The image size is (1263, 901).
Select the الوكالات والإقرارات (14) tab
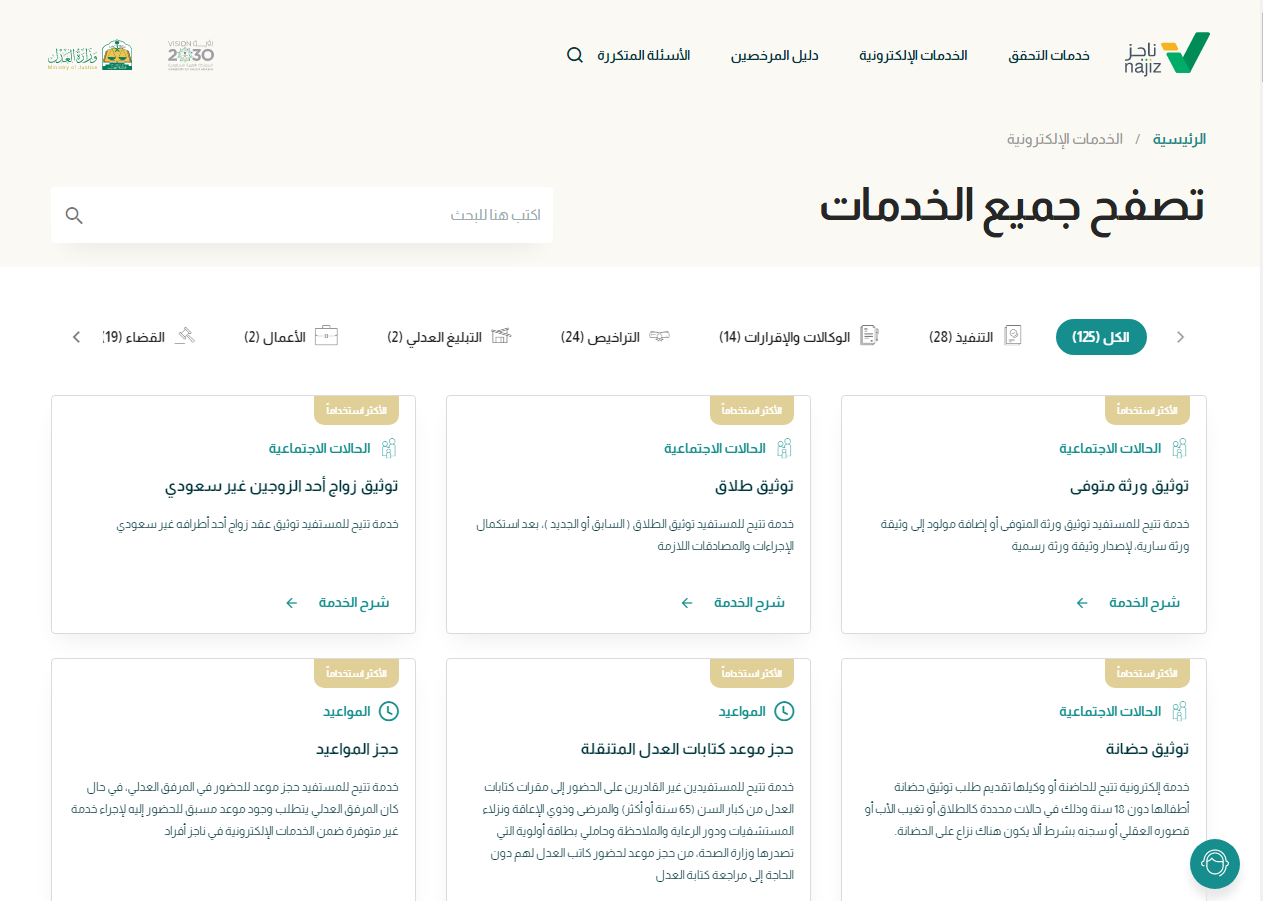coord(799,337)
